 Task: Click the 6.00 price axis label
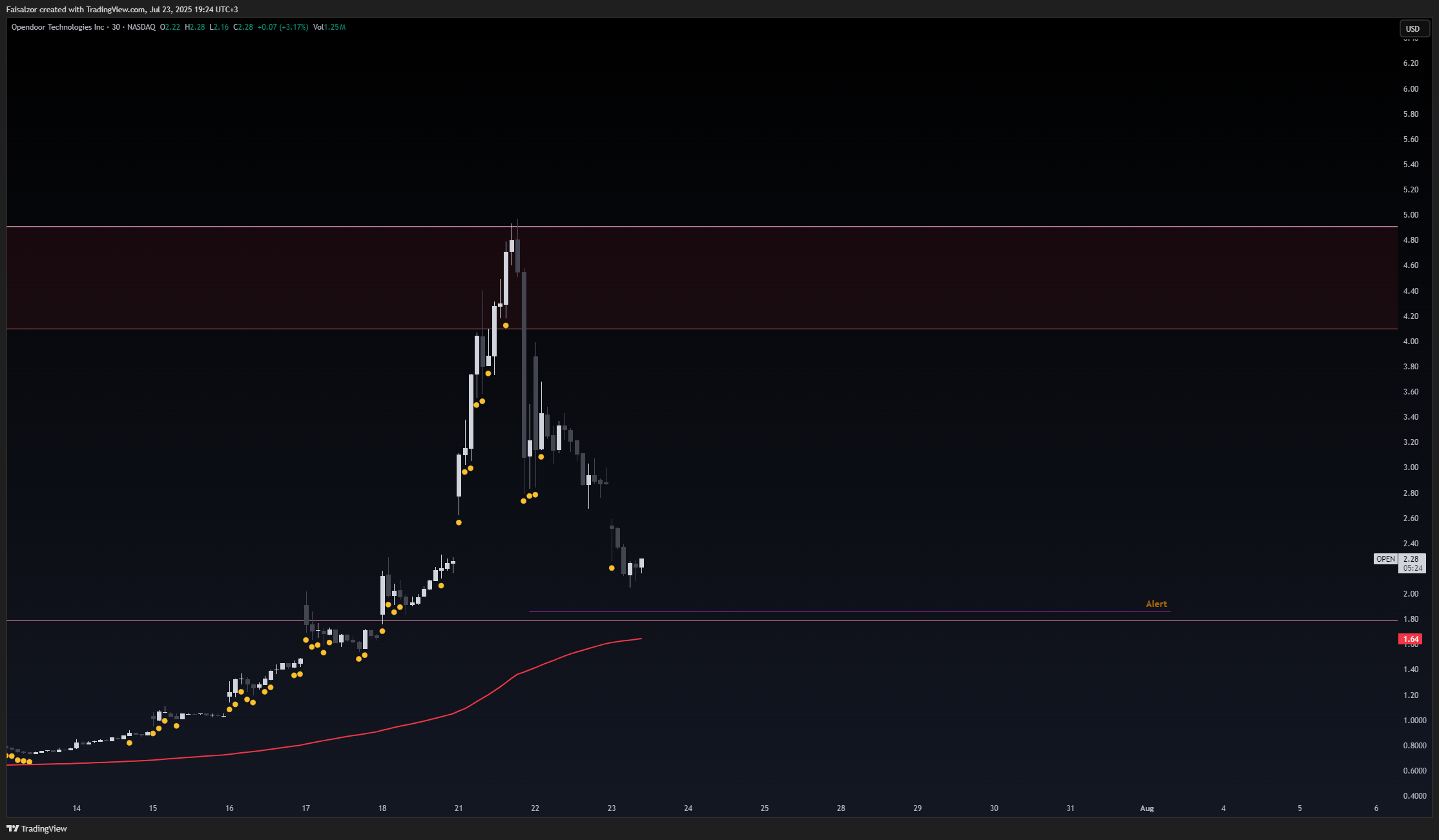tap(1411, 89)
